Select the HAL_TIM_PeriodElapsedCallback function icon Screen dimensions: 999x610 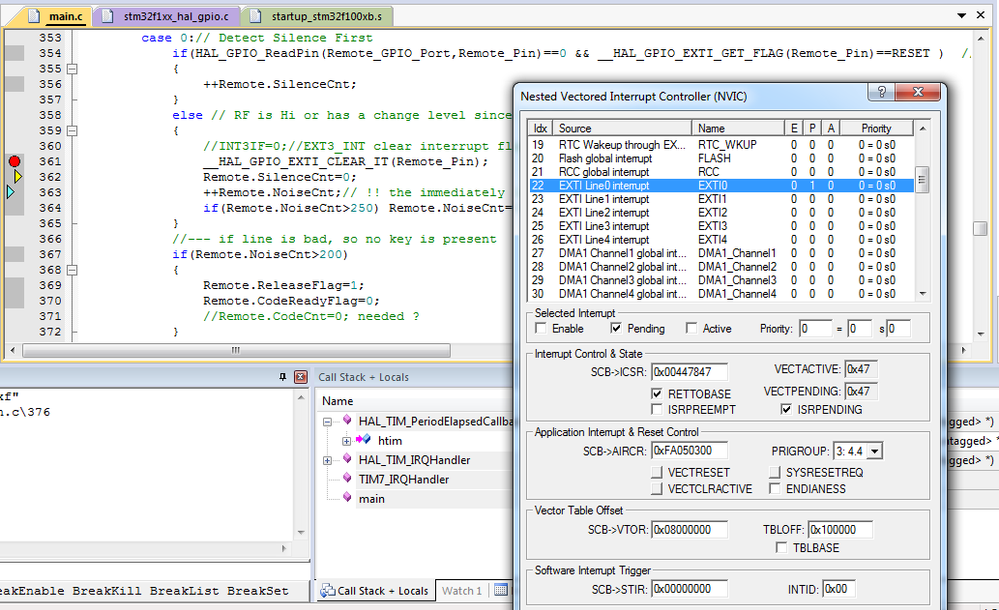click(x=347, y=419)
